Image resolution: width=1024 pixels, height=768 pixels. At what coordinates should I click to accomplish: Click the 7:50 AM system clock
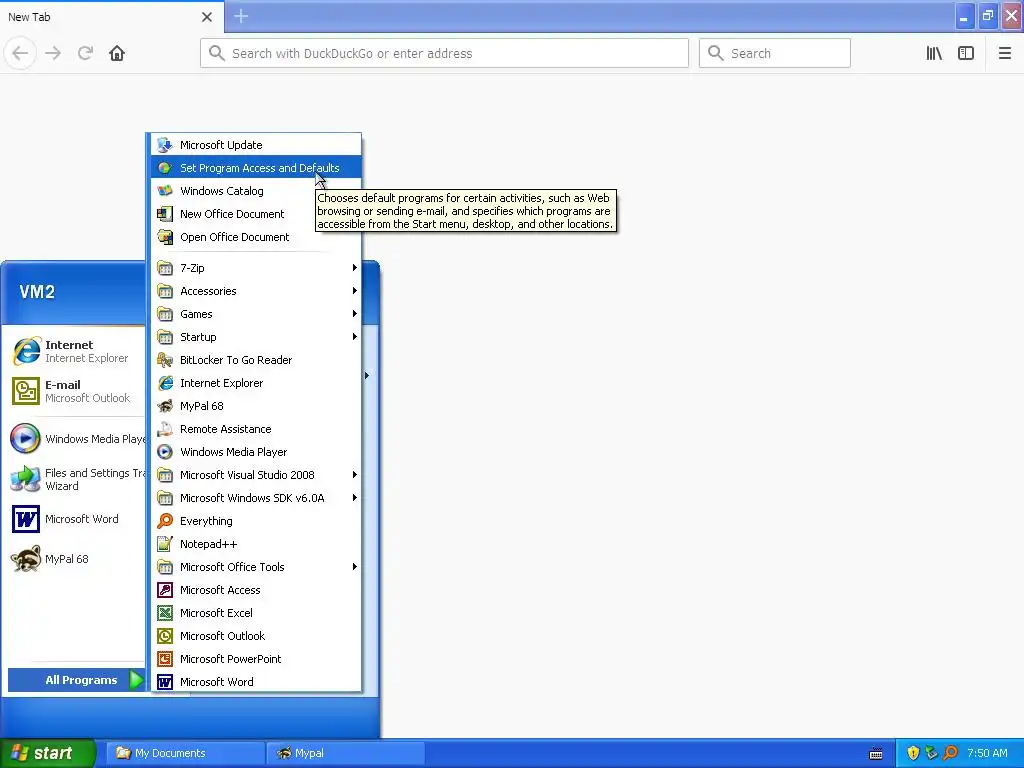(x=987, y=753)
